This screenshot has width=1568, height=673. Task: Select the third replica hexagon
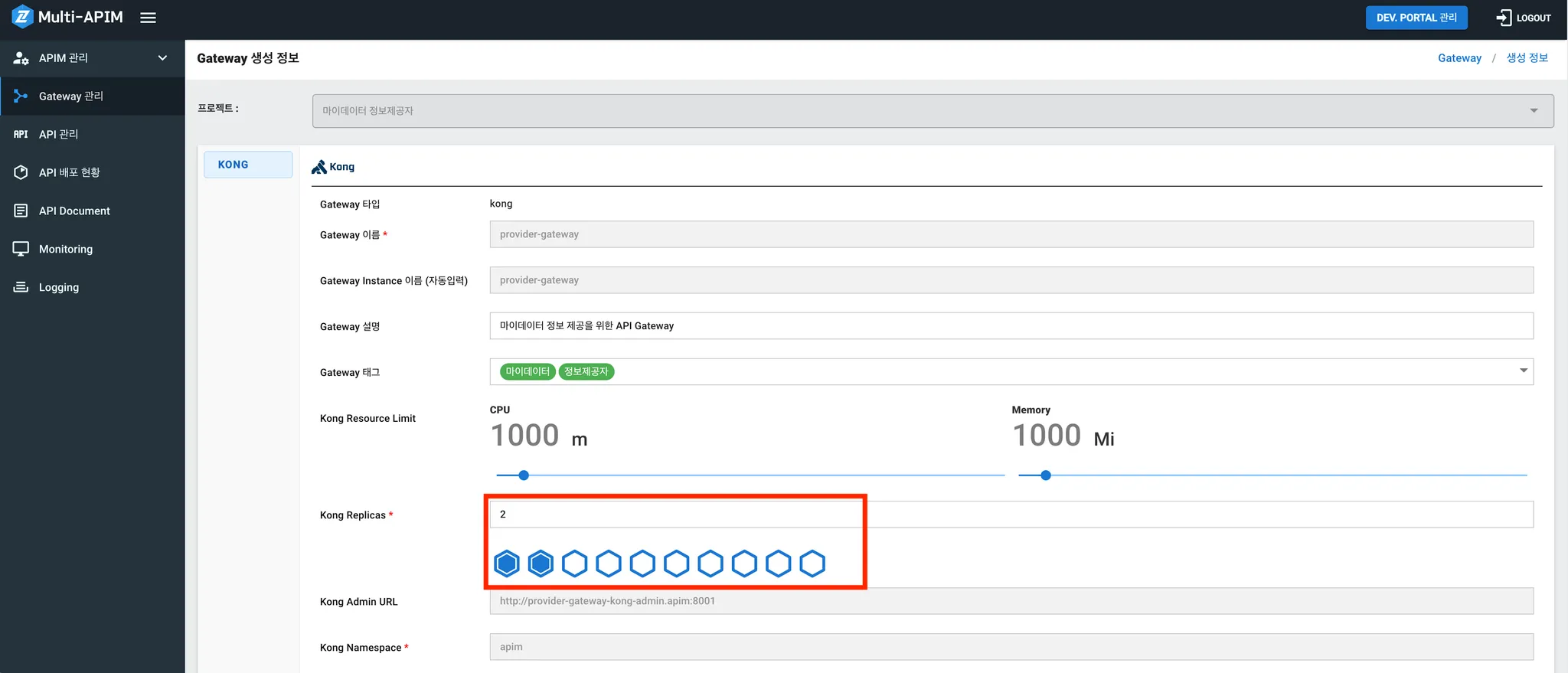tap(575, 564)
